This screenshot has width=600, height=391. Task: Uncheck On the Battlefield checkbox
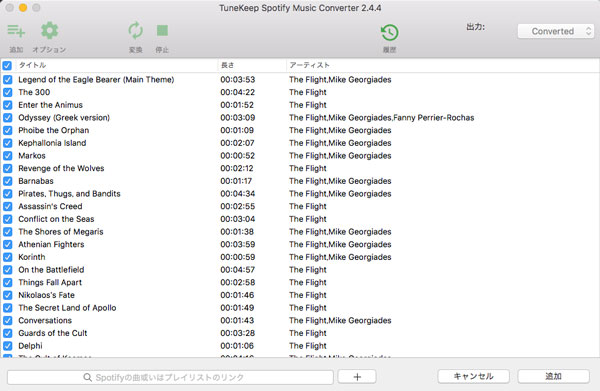[8, 270]
